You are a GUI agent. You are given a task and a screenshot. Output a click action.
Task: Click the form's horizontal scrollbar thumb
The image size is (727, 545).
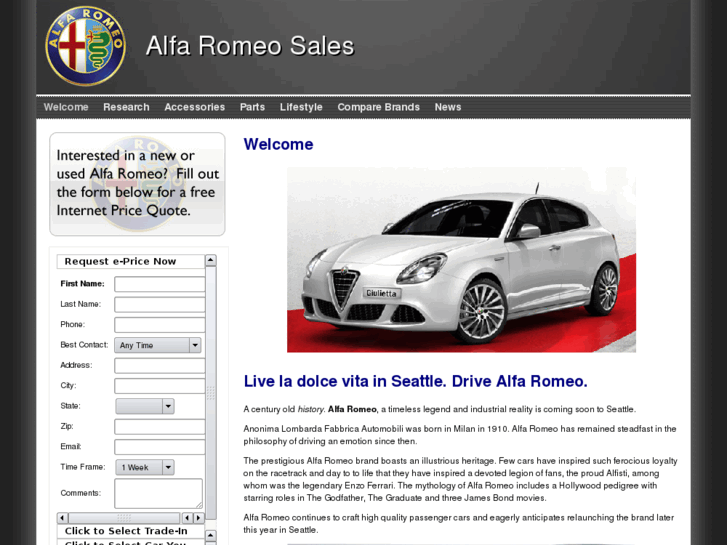pyautogui.click(x=124, y=518)
